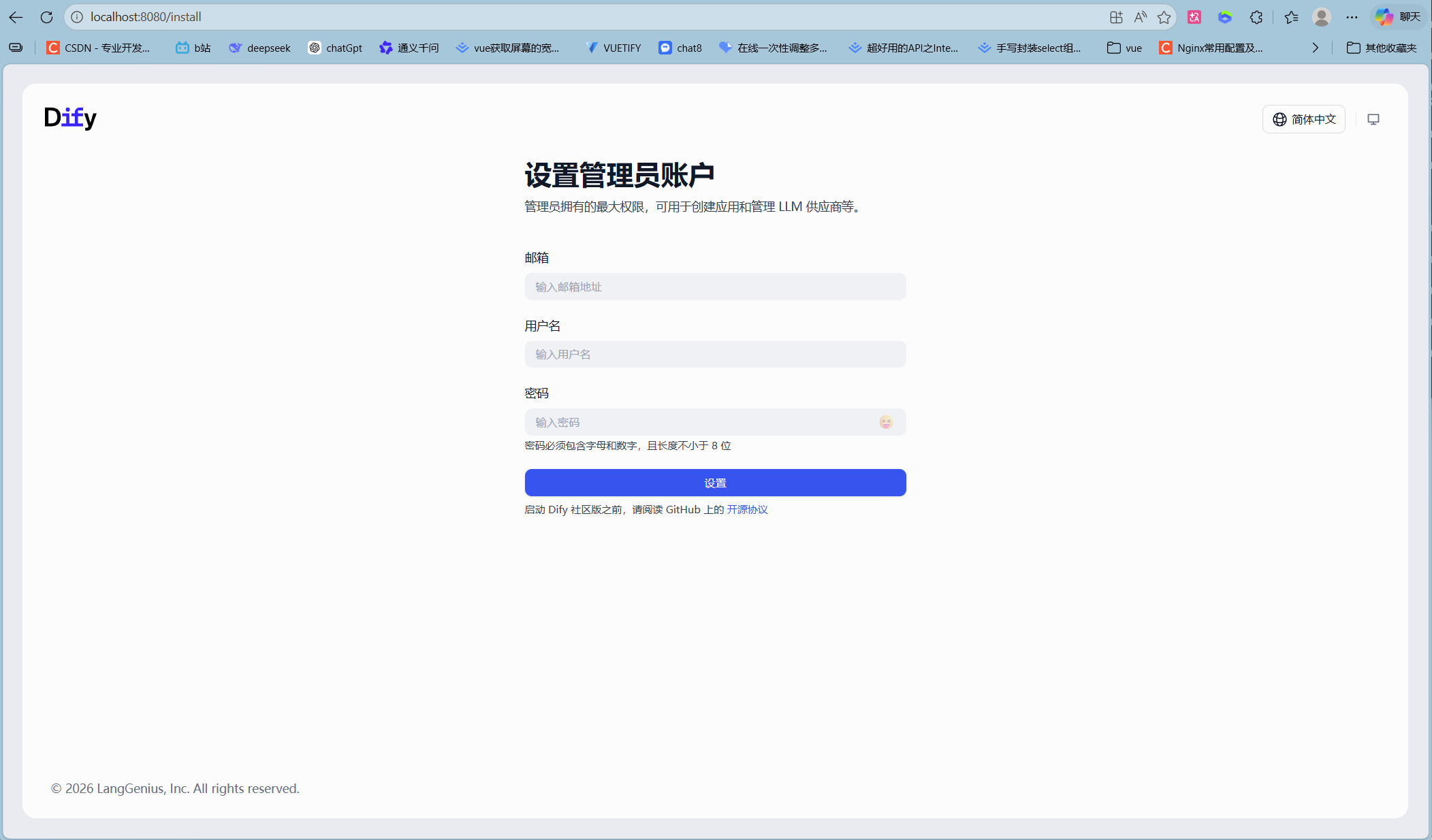The image size is (1432, 840).
Task: Click the 用户名 username input field
Action: pyautogui.click(x=715, y=354)
